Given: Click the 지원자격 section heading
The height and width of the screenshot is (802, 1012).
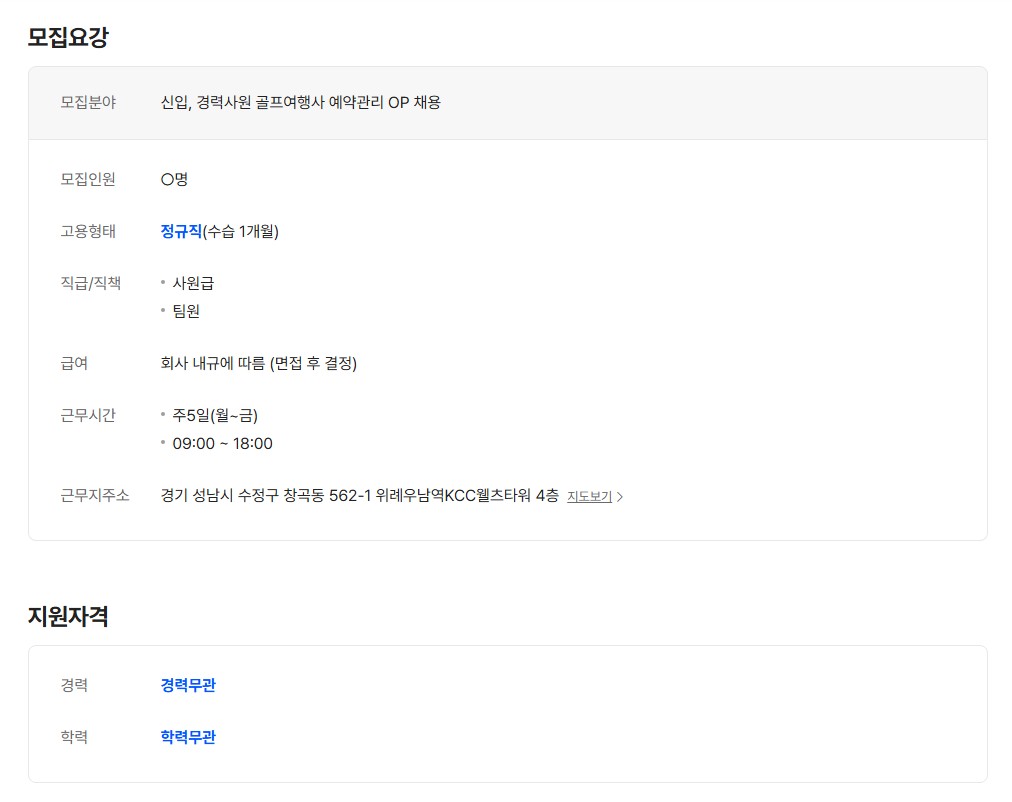Looking at the screenshot, I should 68,616.
